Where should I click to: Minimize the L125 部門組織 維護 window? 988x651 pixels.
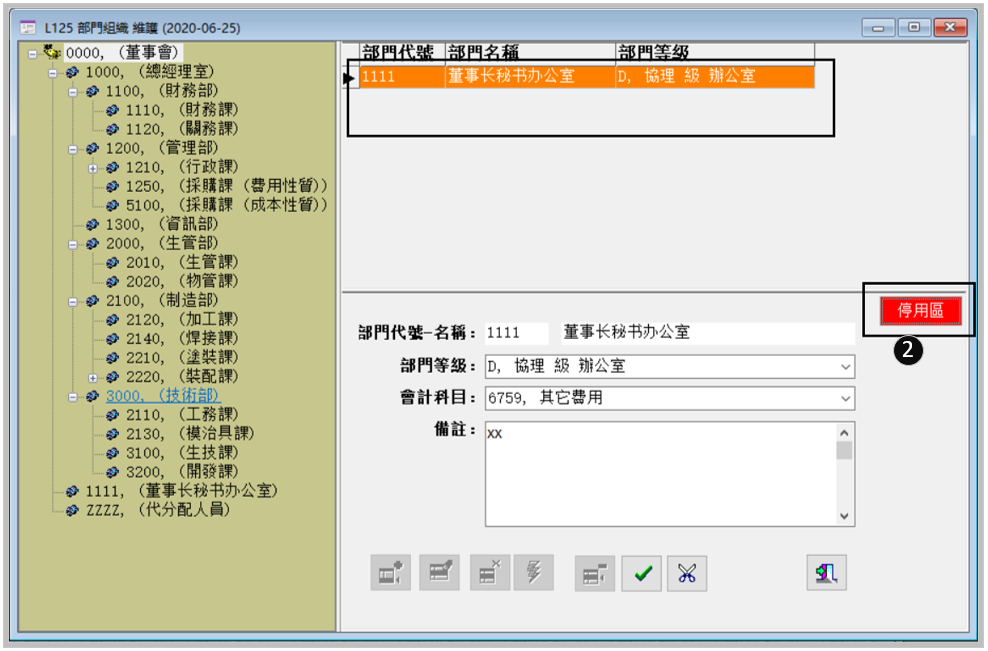(878, 28)
